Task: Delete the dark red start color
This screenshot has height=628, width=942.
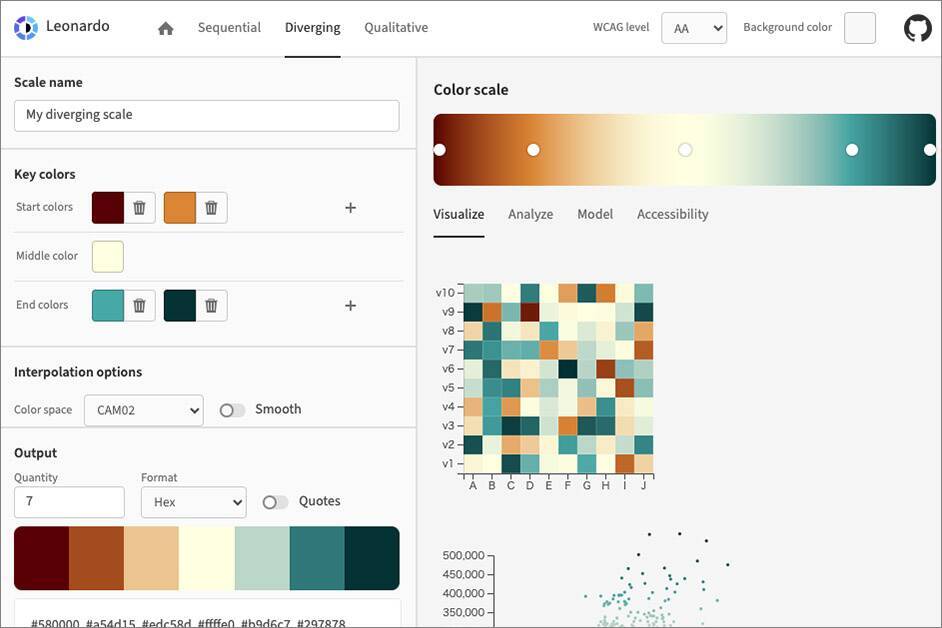Action: (x=139, y=208)
